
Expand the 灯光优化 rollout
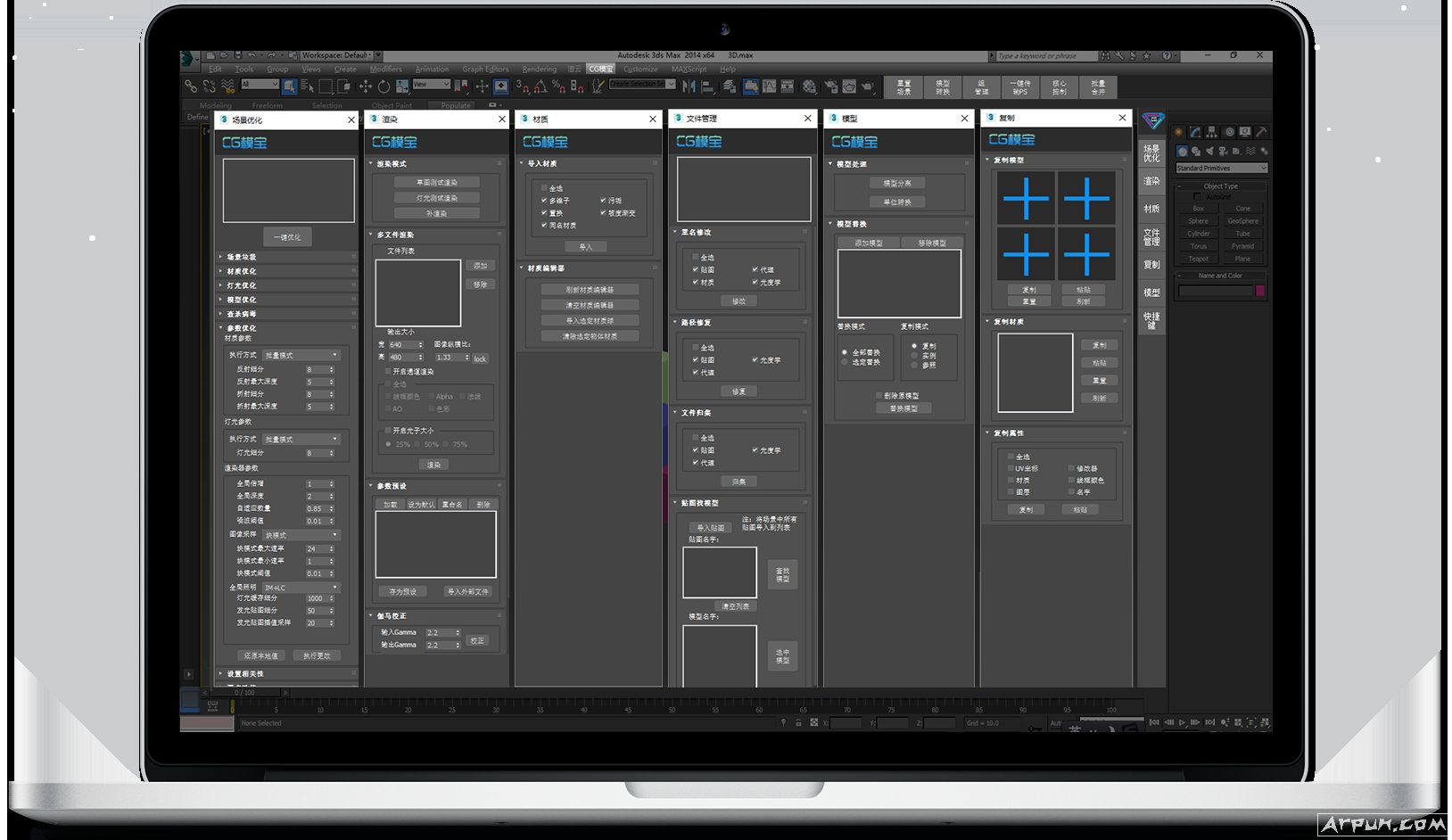(x=287, y=285)
